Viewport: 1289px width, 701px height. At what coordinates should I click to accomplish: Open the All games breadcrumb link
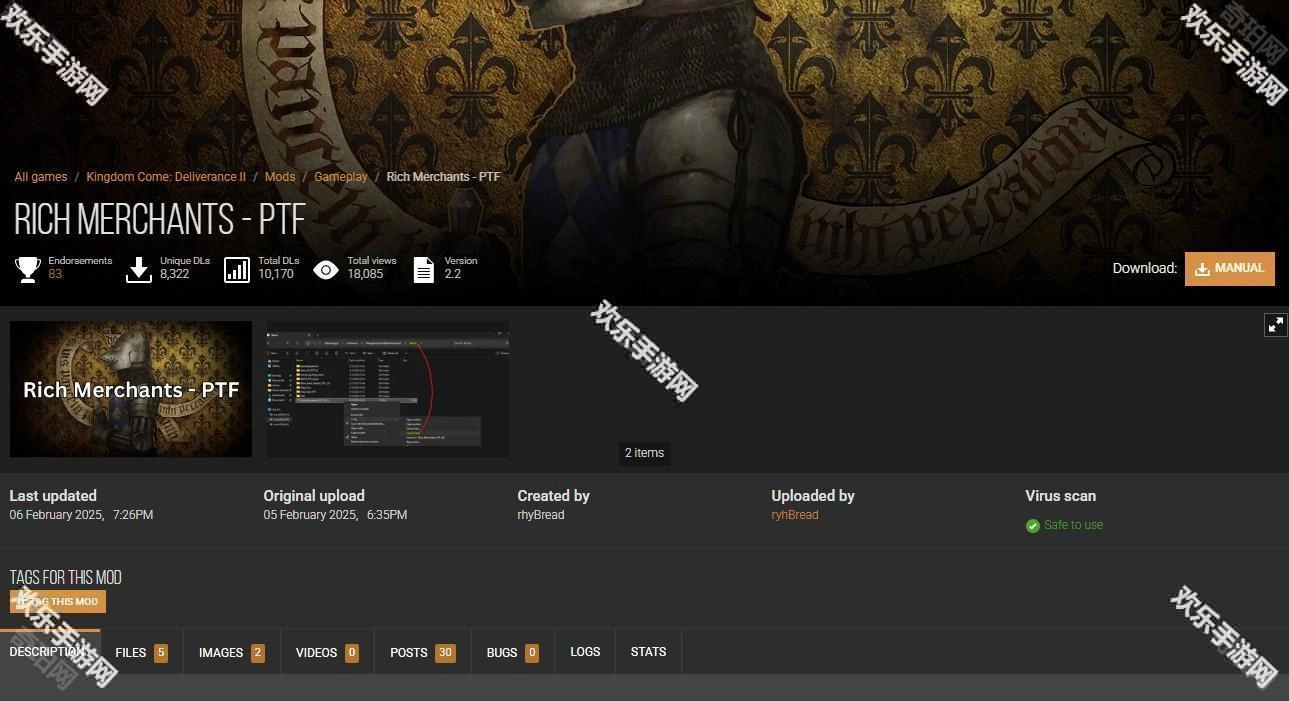pos(41,177)
